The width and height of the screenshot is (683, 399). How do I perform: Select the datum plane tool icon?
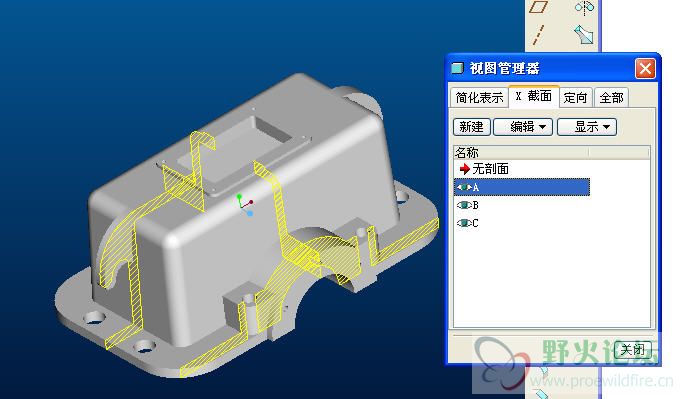(539, 7)
